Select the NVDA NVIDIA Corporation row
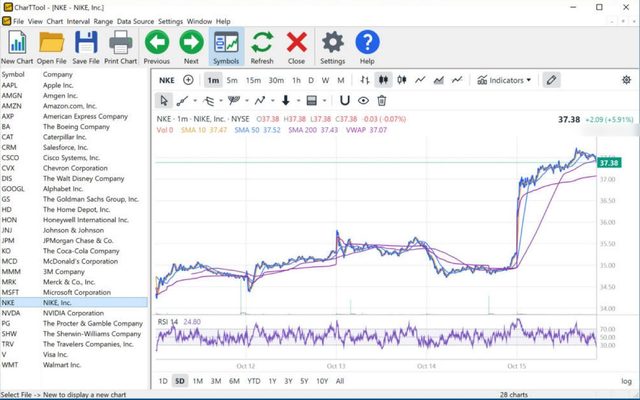 click(74, 313)
